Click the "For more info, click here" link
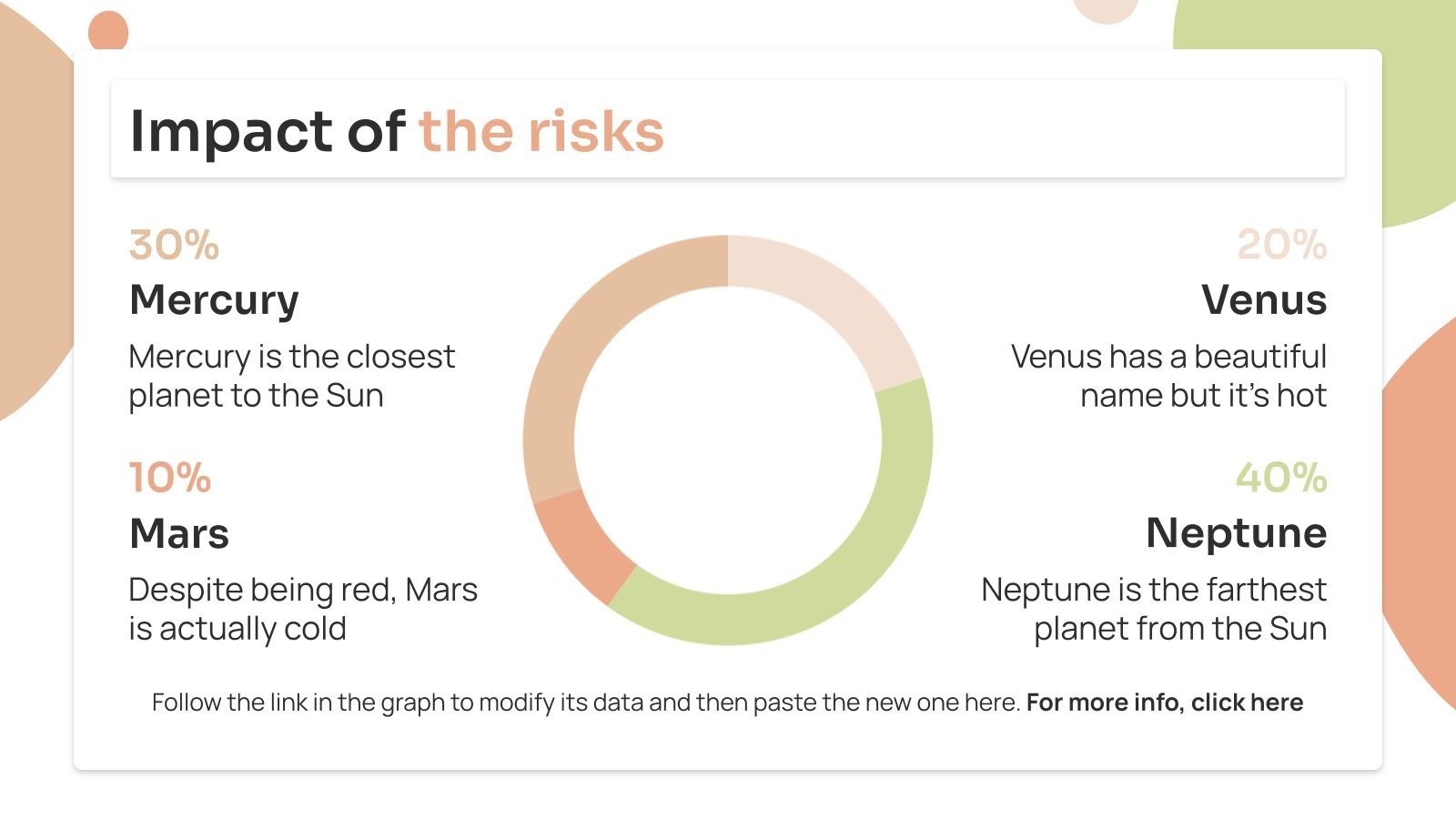This screenshot has height=819, width=1456. pos(1164,703)
